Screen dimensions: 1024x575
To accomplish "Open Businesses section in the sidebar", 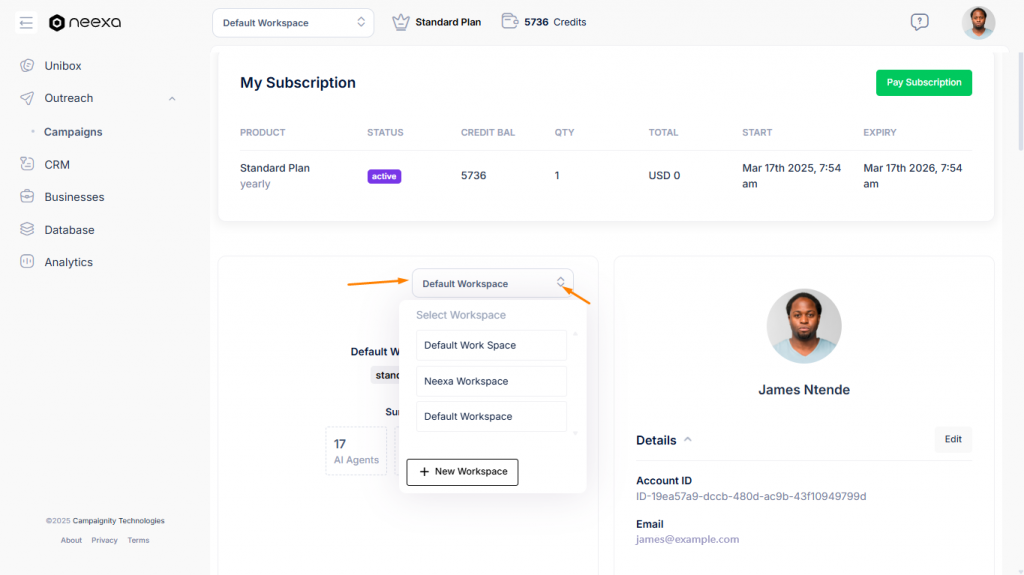I will [x=74, y=197].
